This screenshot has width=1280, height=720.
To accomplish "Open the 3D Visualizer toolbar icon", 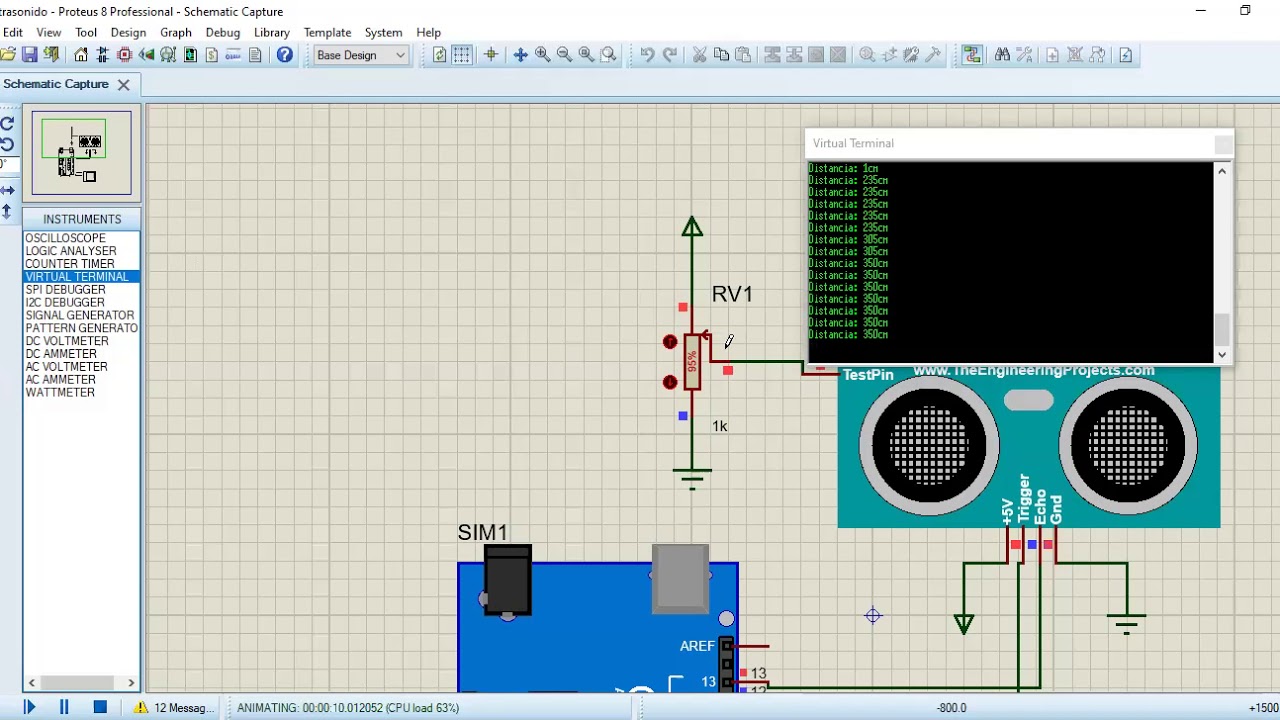I will [x=147, y=55].
